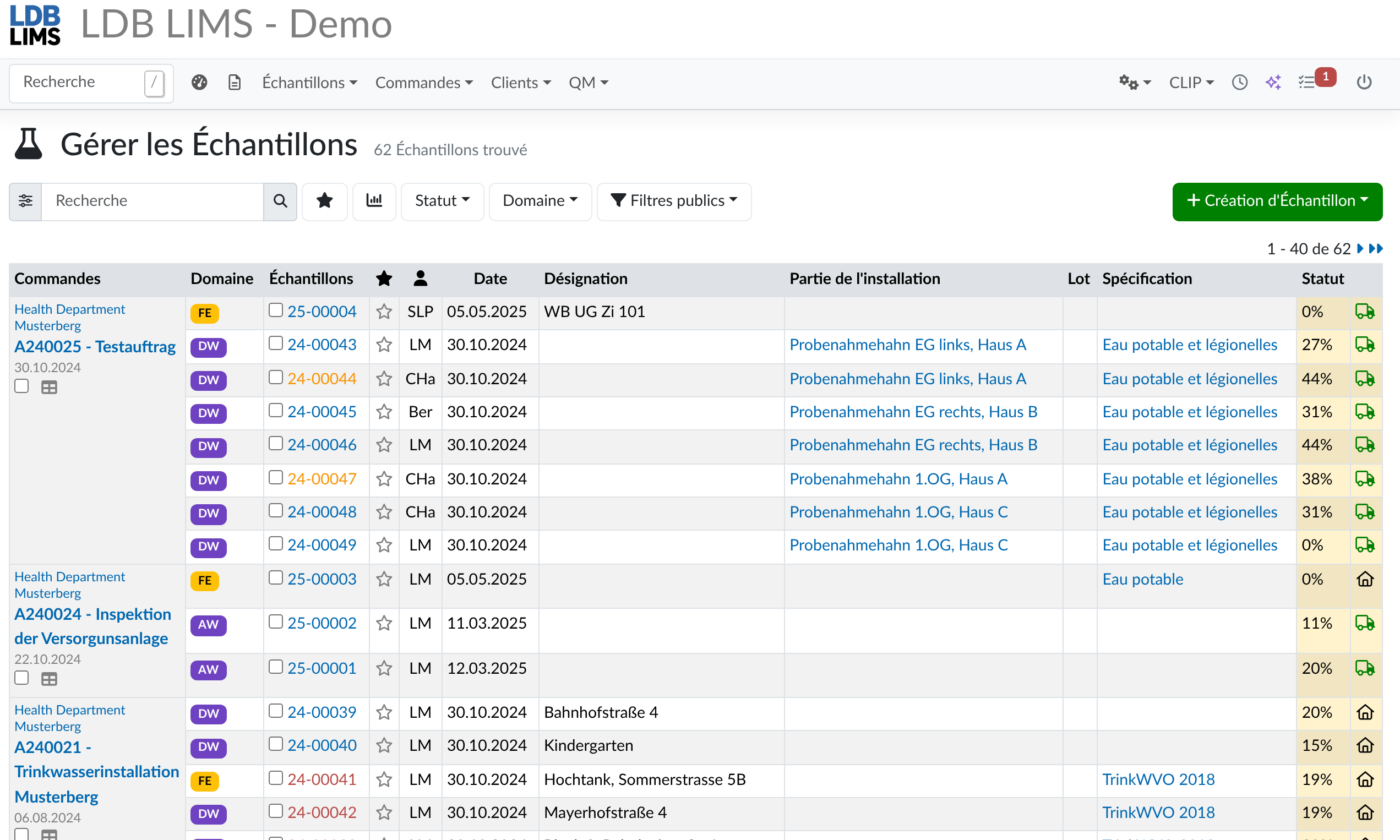Open the history clock icon
This screenshot has width=1400, height=840.
(x=1239, y=83)
